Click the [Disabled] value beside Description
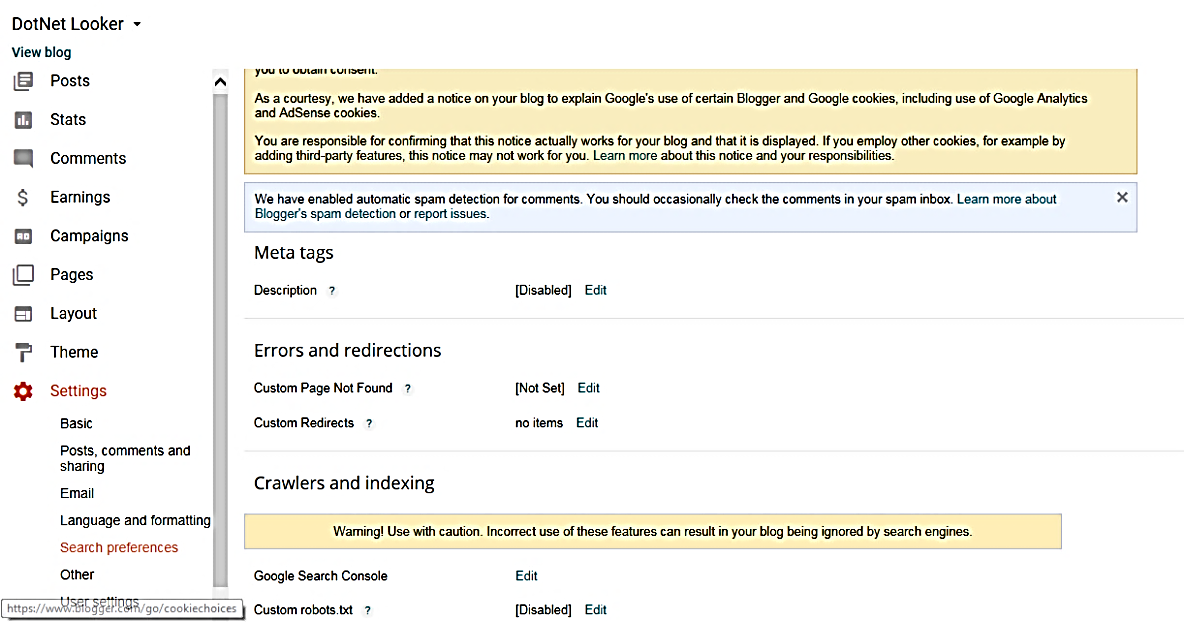This screenshot has height=622, width=1184. [543, 290]
